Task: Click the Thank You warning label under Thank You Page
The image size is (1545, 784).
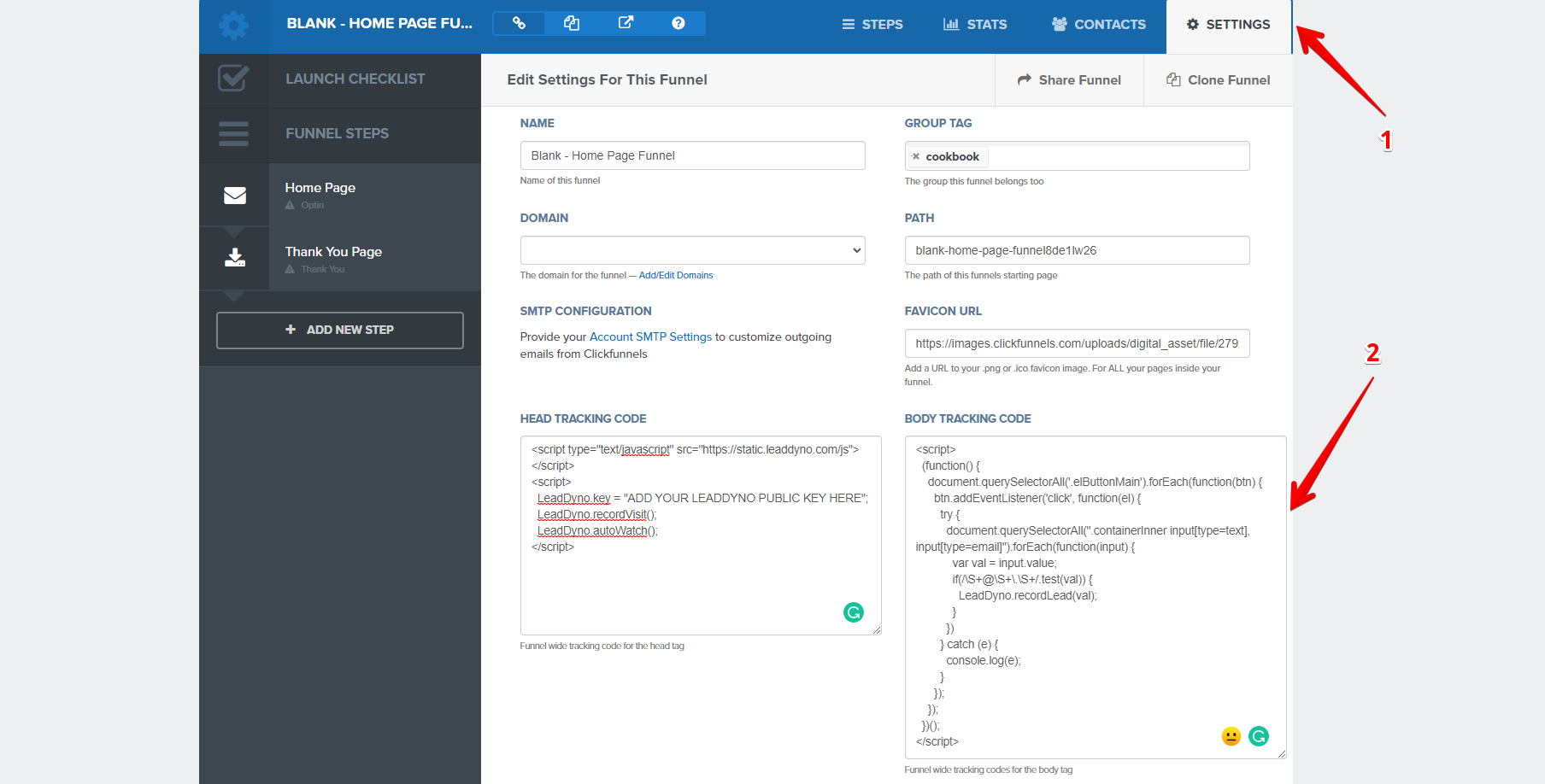Action: point(315,269)
